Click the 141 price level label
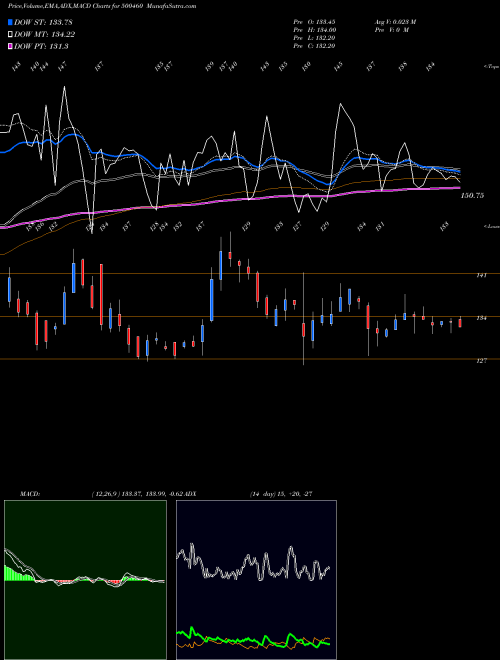Viewport: 500px width, 660px height. 481,275
